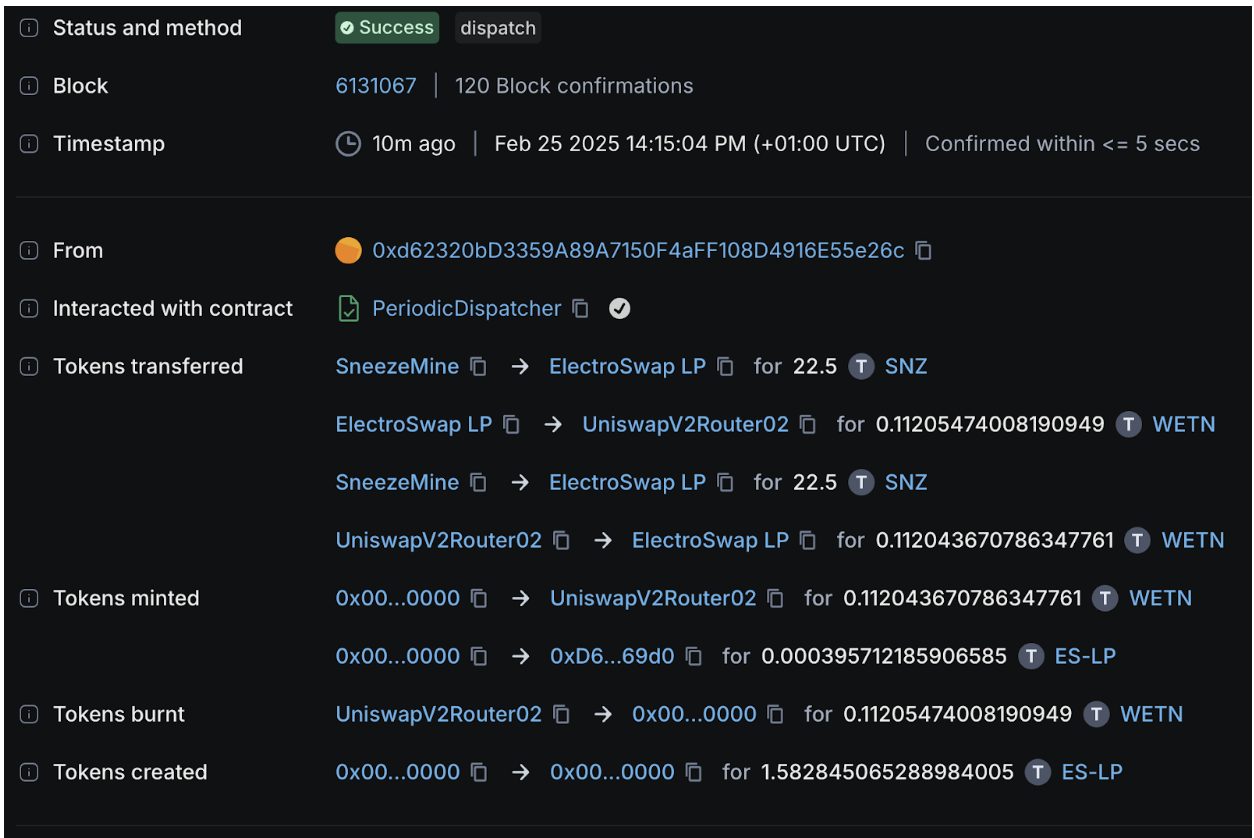
Task: Open ES-LP token link in Tokens created row
Action: pos(1092,772)
